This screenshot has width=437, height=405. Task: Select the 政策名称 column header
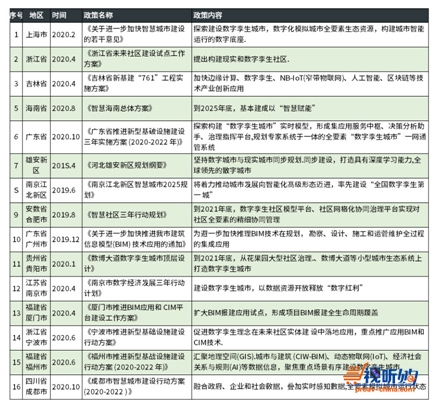98,15
